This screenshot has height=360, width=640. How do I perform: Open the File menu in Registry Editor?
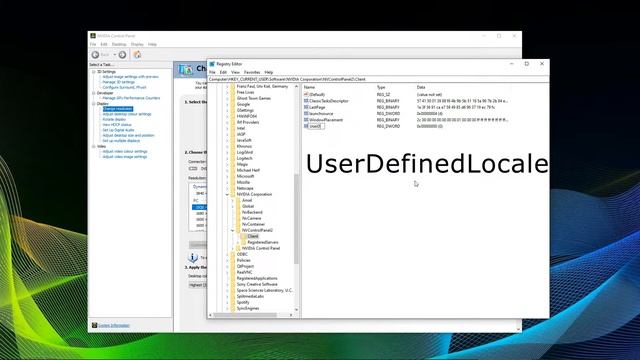[212, 72]
